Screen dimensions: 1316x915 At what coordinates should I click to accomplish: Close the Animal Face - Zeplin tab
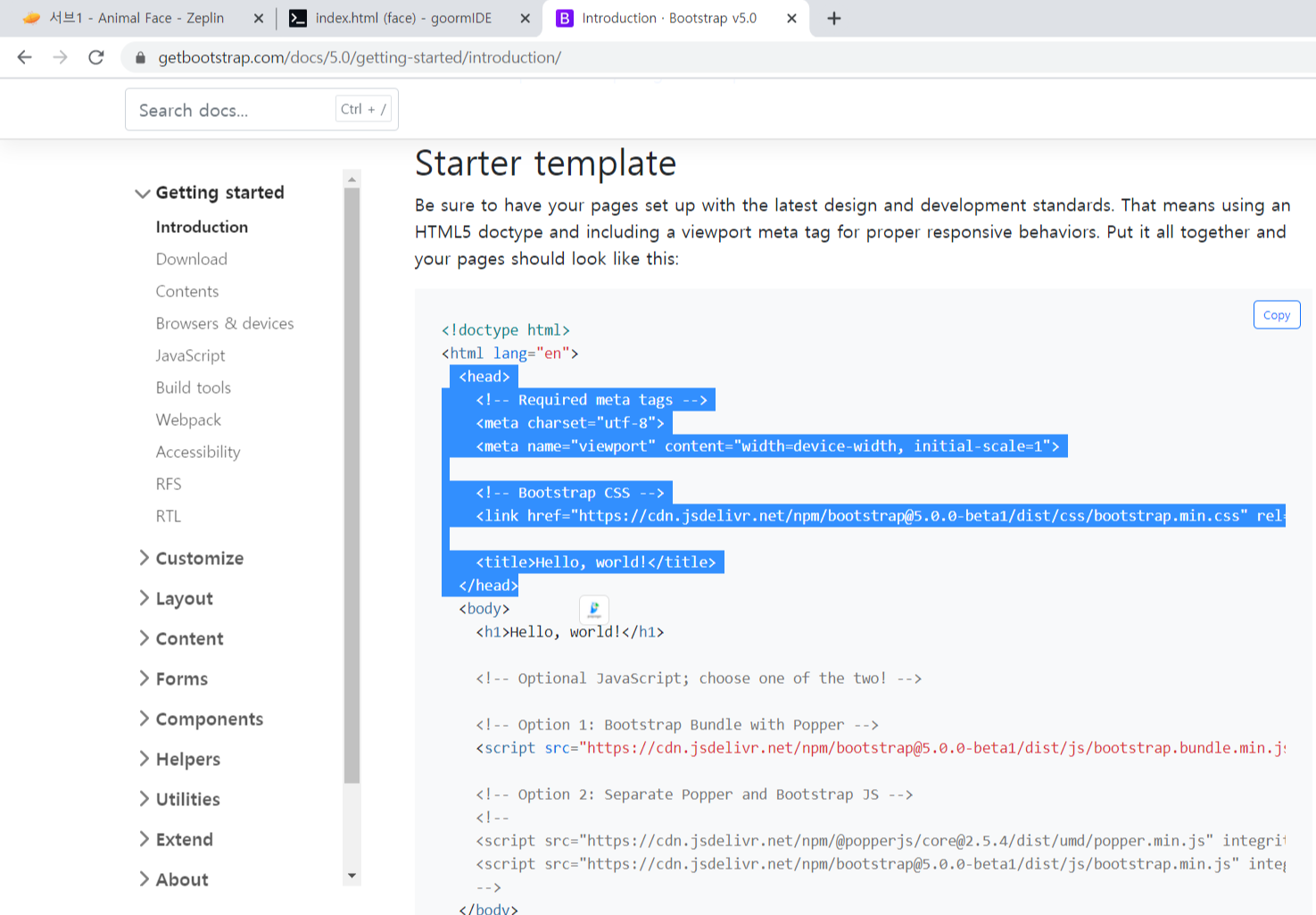tap(259, 18)
